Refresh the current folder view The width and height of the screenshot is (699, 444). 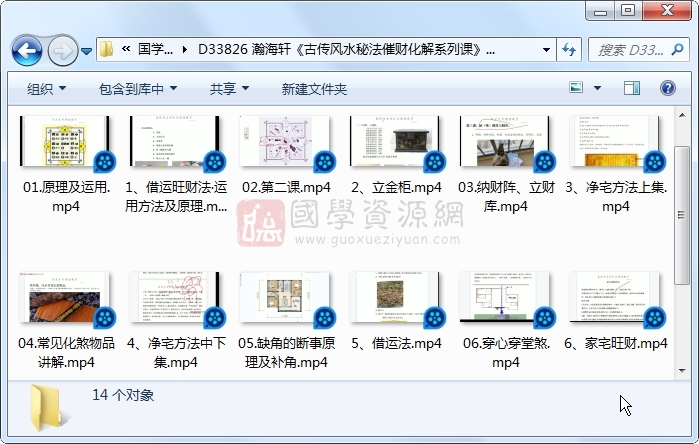pyautogui.click(x=569, y=49)
